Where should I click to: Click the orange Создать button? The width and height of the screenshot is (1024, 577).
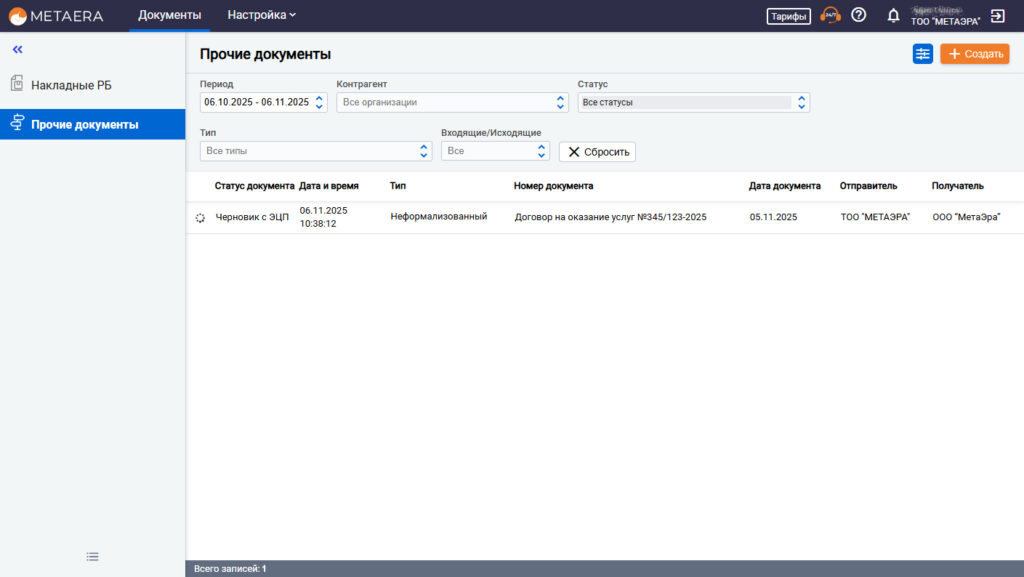coord(974,54)
